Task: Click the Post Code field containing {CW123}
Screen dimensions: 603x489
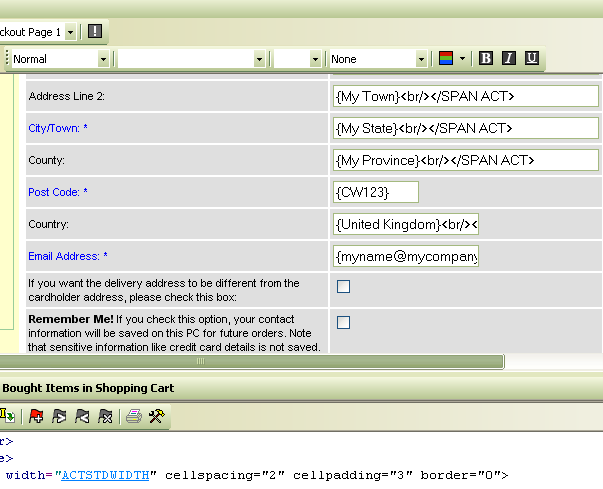Action: pos(375,192)
